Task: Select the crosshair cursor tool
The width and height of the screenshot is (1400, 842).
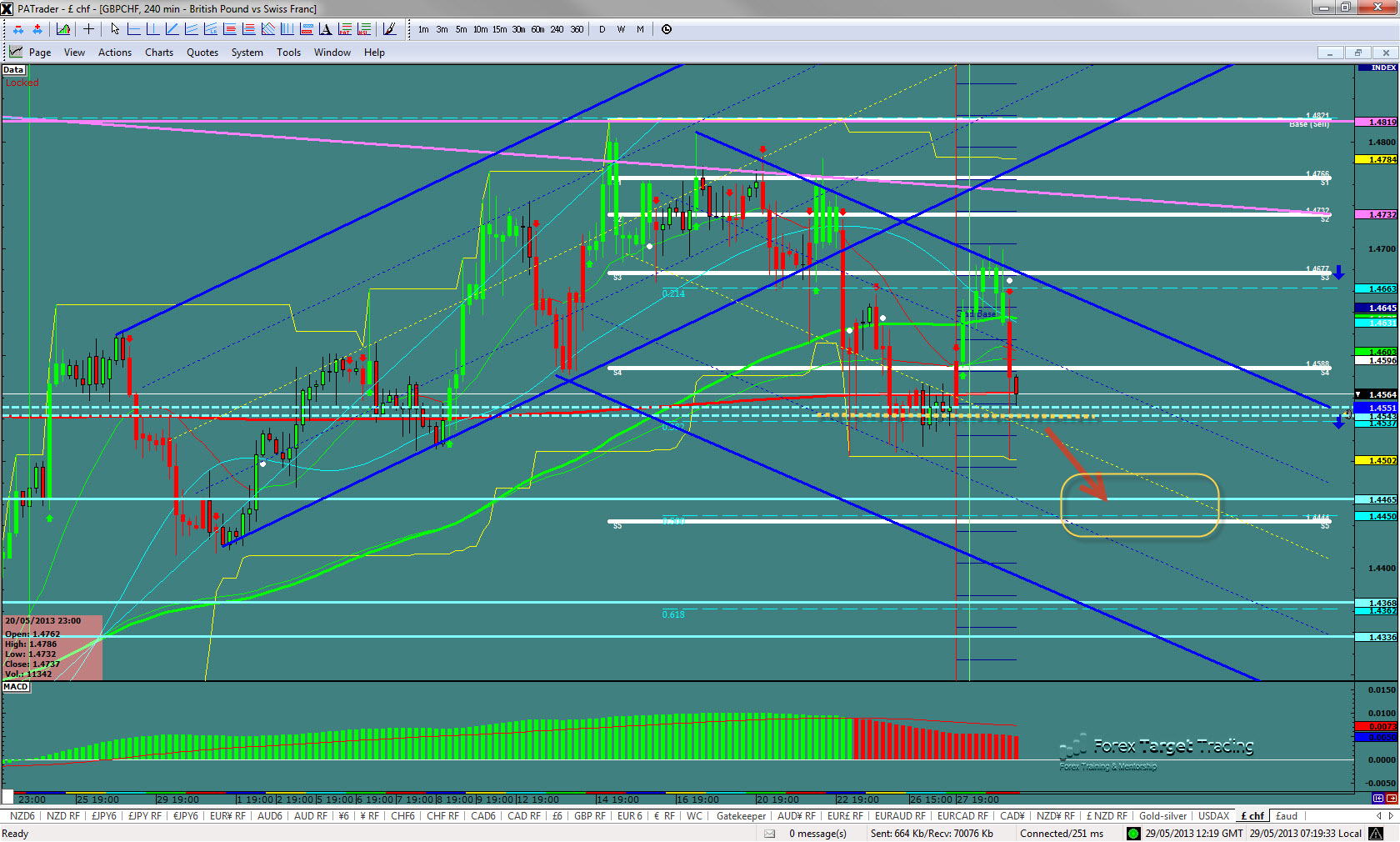Action: 88,29
